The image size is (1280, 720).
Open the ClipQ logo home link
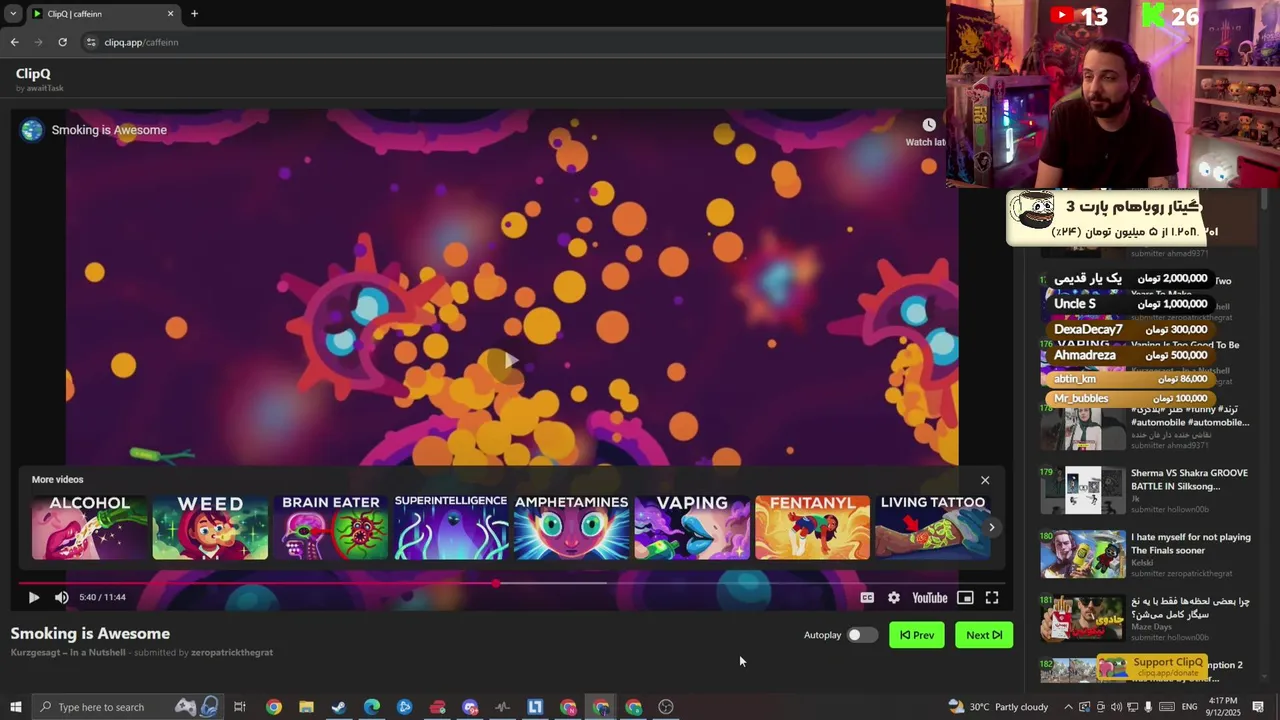tap(33, 73)
